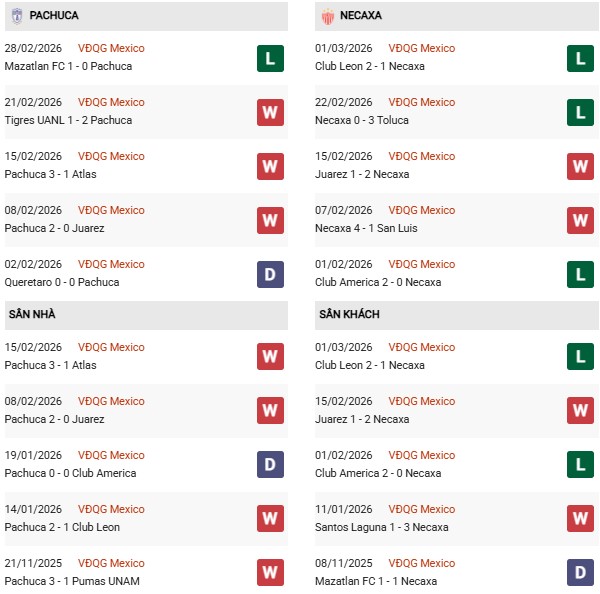Click the Pachuca club crest icon
The height and width of the screenshot is (594, 600).
pos(17,16)
